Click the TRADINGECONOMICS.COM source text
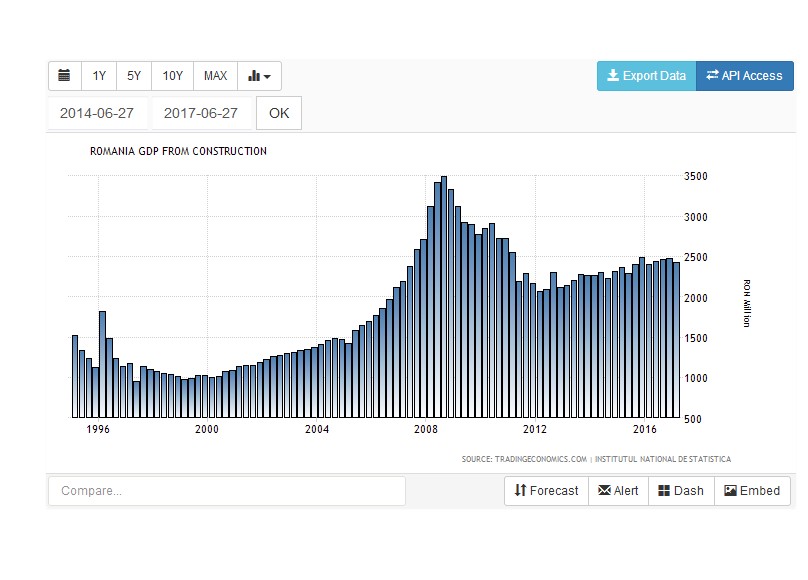The width and height of the screenshot is (808, 580). (523, 459)
